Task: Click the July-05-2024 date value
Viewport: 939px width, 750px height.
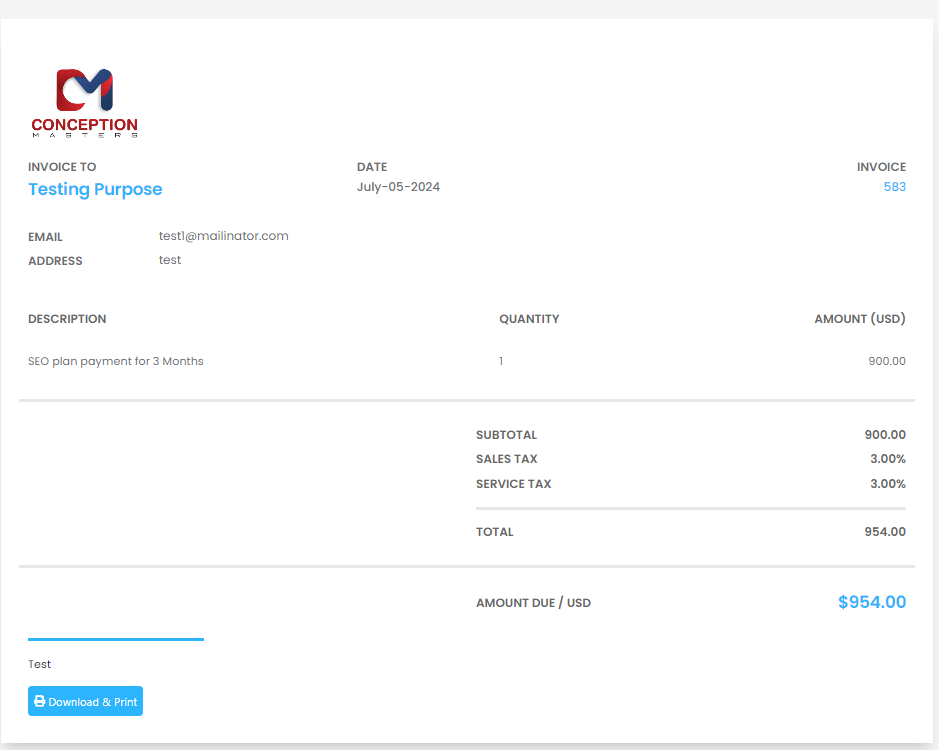Action: 398,187
